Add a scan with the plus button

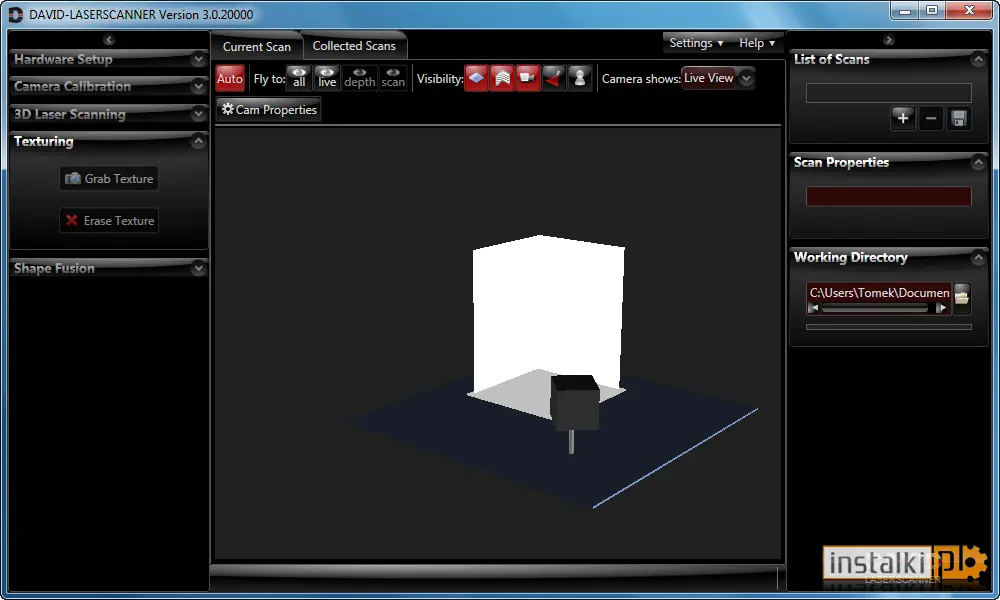coord(902,118)
